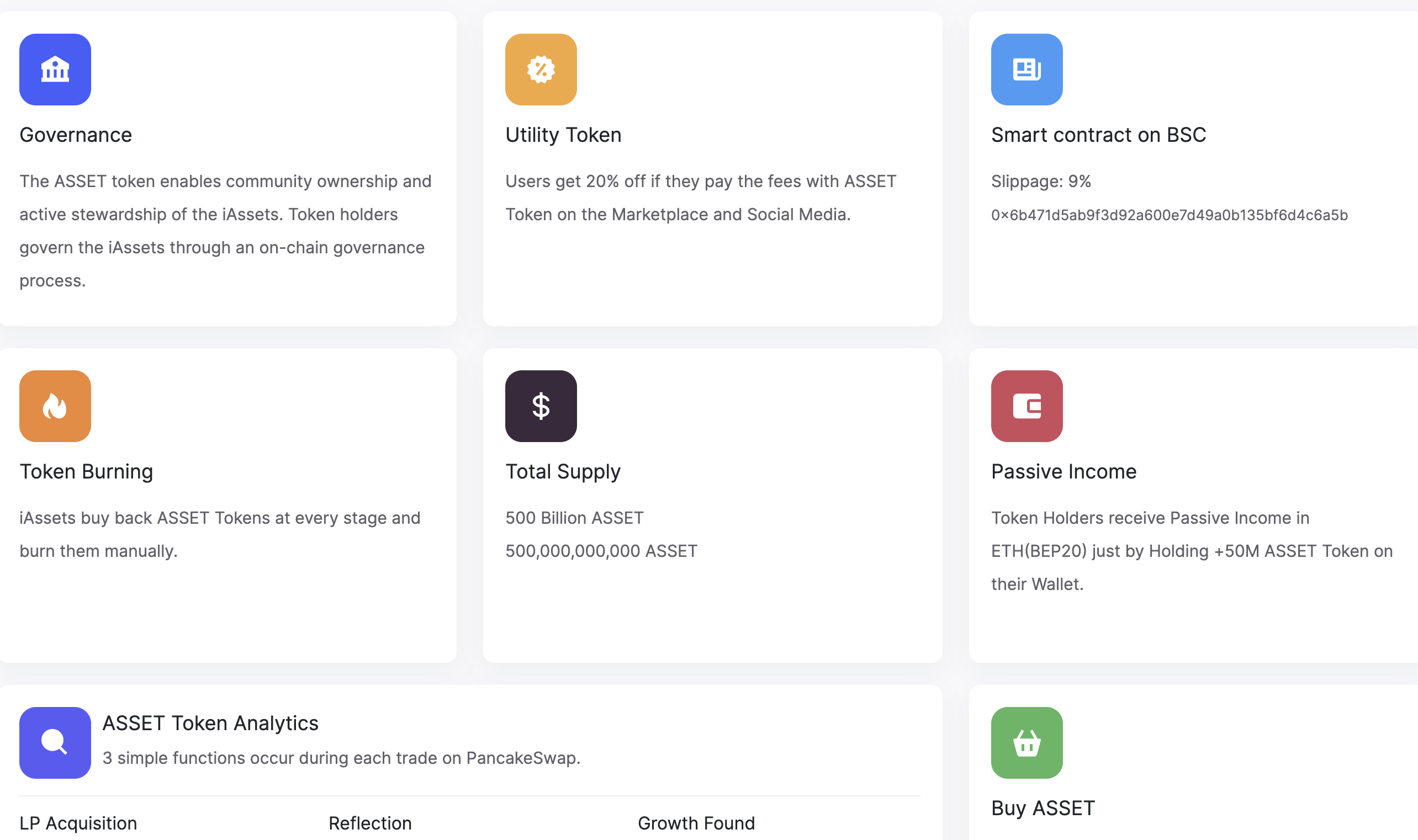Select the BSC contract address text
The width and height of the screenshot is (1418, 840).
pos(1170,215)
